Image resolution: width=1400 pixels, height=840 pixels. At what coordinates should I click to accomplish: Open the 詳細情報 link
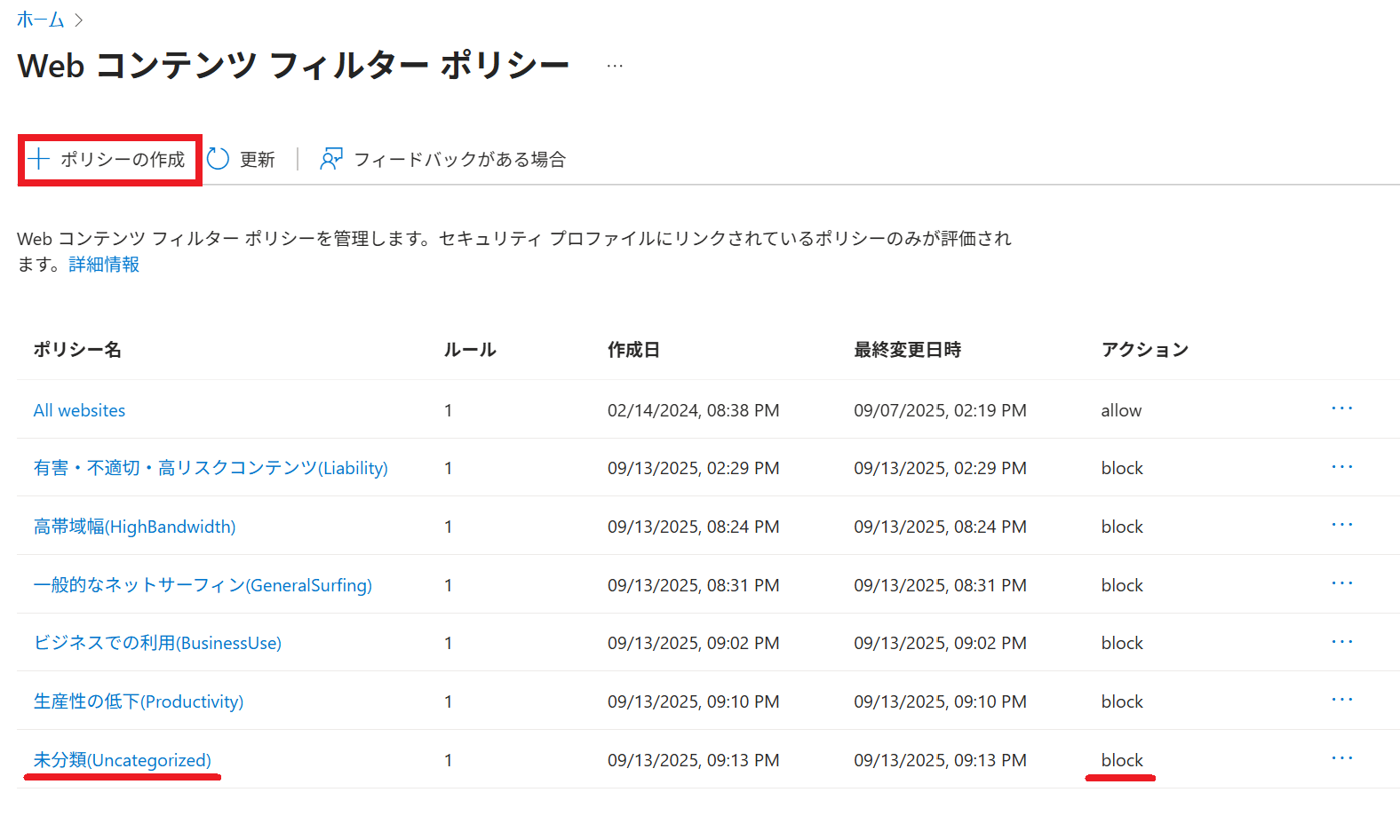click(104, 265)
